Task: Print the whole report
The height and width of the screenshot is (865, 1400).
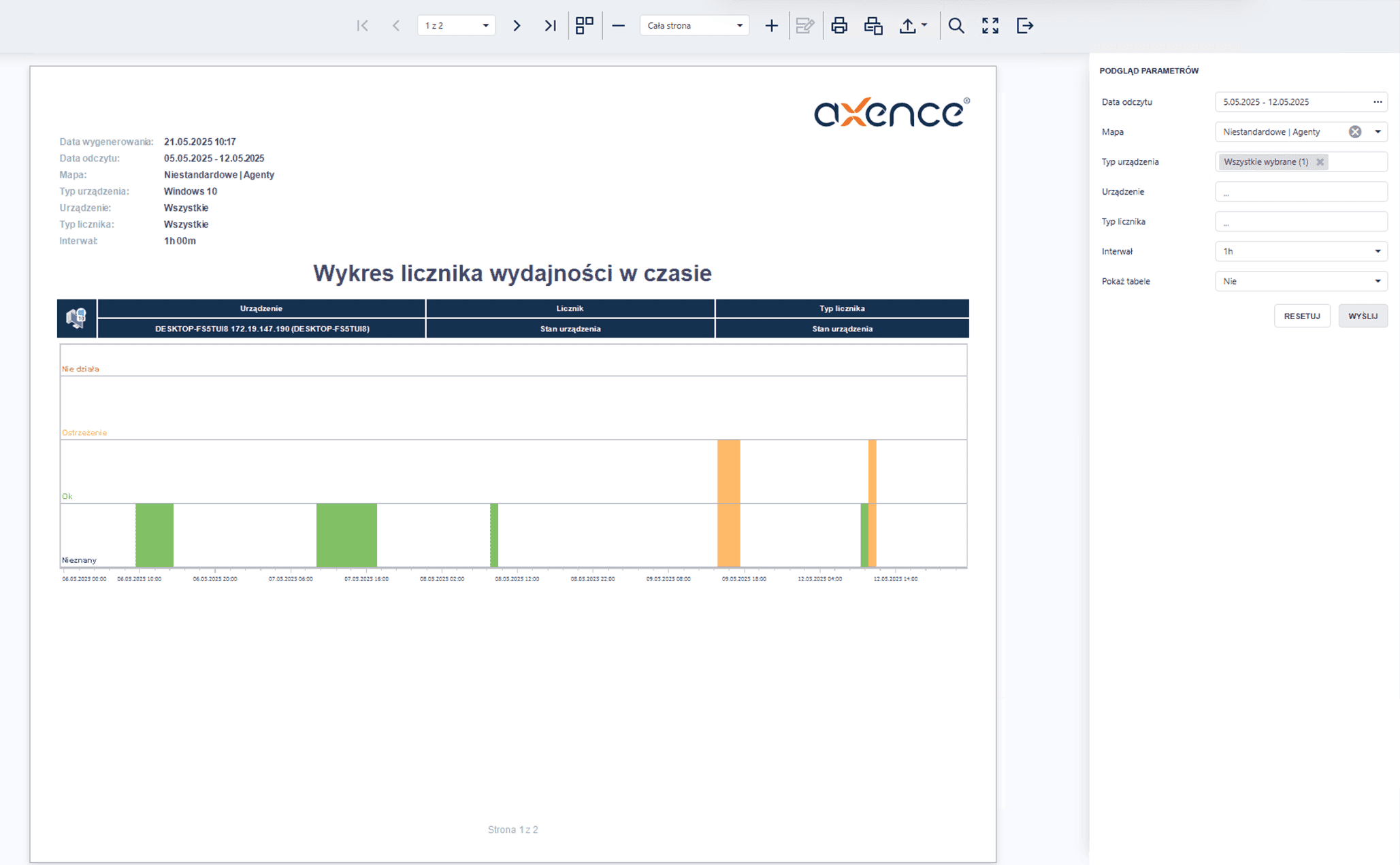Action: coord(839,26)
